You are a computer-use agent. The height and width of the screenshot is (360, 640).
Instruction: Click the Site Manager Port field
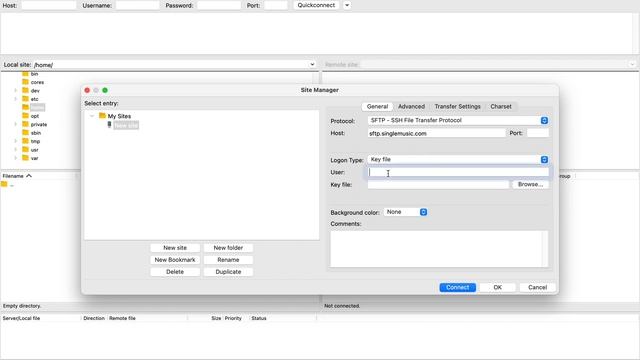tap(538, 133)
